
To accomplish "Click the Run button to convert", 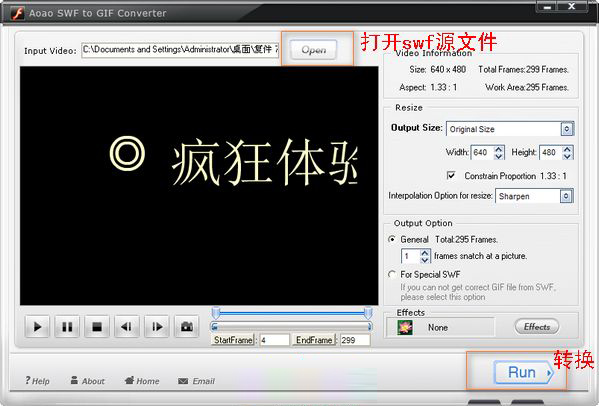I will 524,372.
